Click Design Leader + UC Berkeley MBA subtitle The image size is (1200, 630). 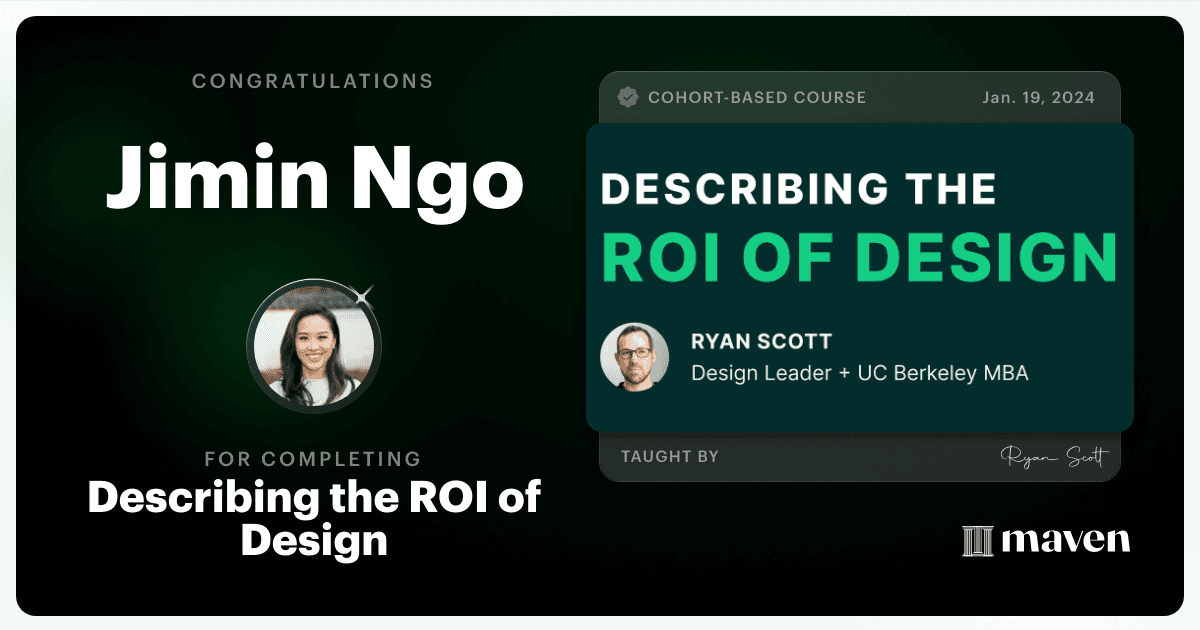[x=860, y=373]
